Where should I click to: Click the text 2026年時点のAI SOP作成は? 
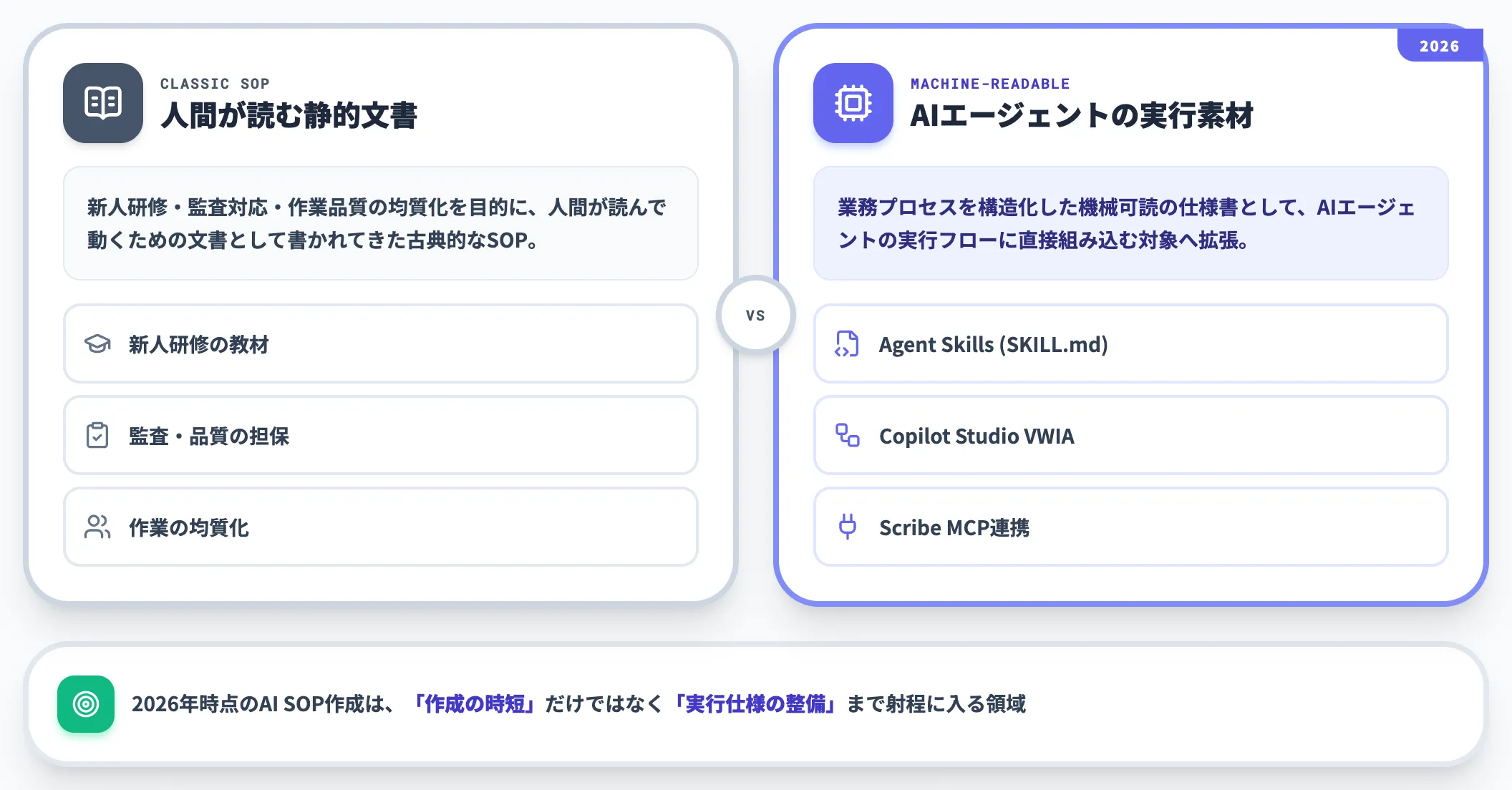click(x=263, y=704)
